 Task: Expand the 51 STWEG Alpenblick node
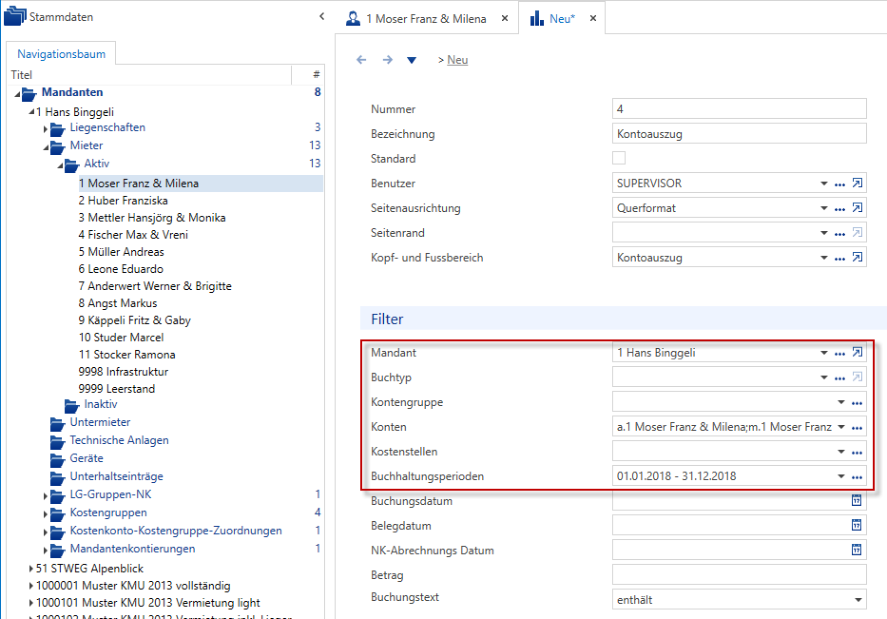coord(31,568)
